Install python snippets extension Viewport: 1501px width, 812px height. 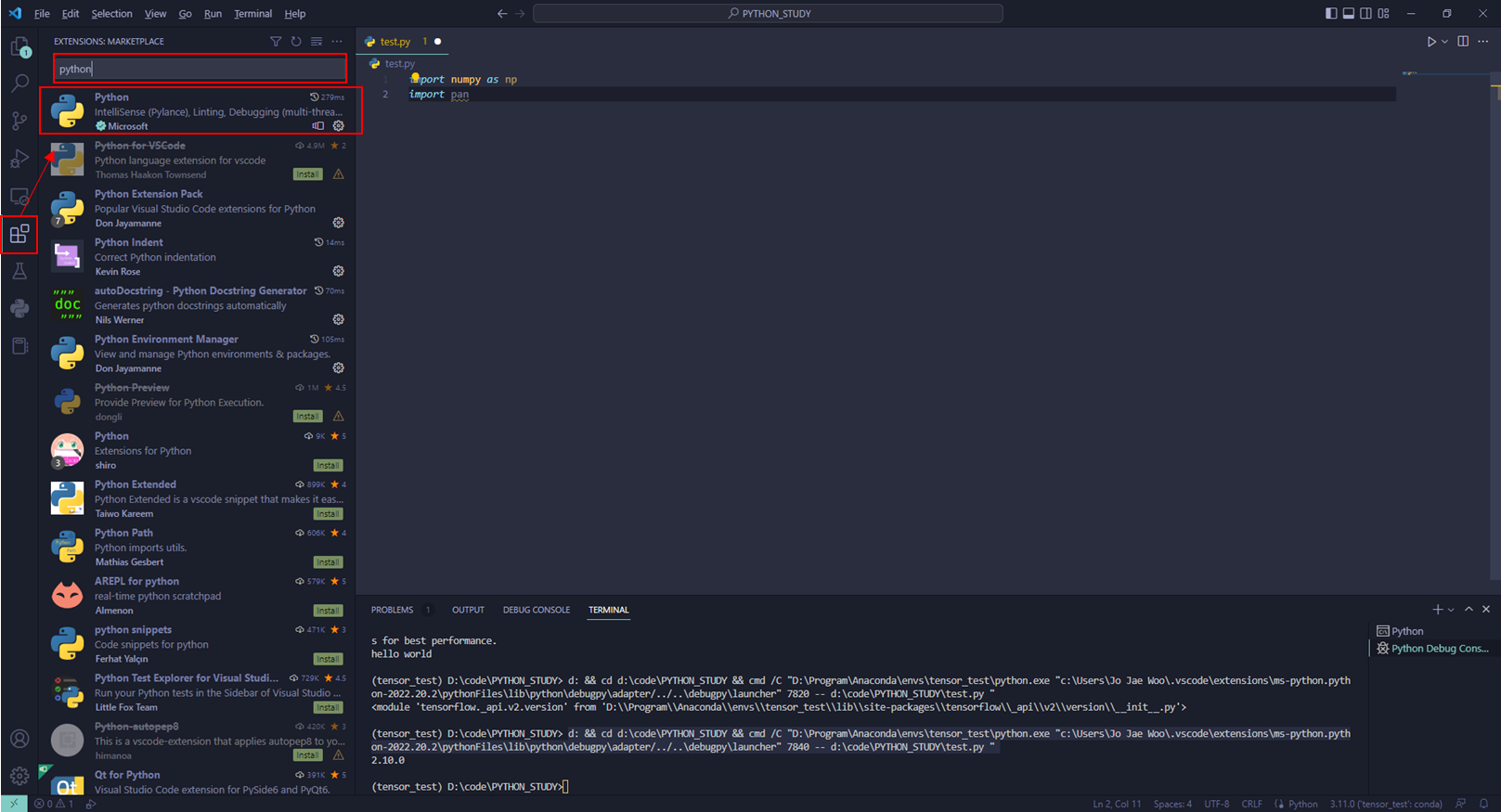pos(328,659)
